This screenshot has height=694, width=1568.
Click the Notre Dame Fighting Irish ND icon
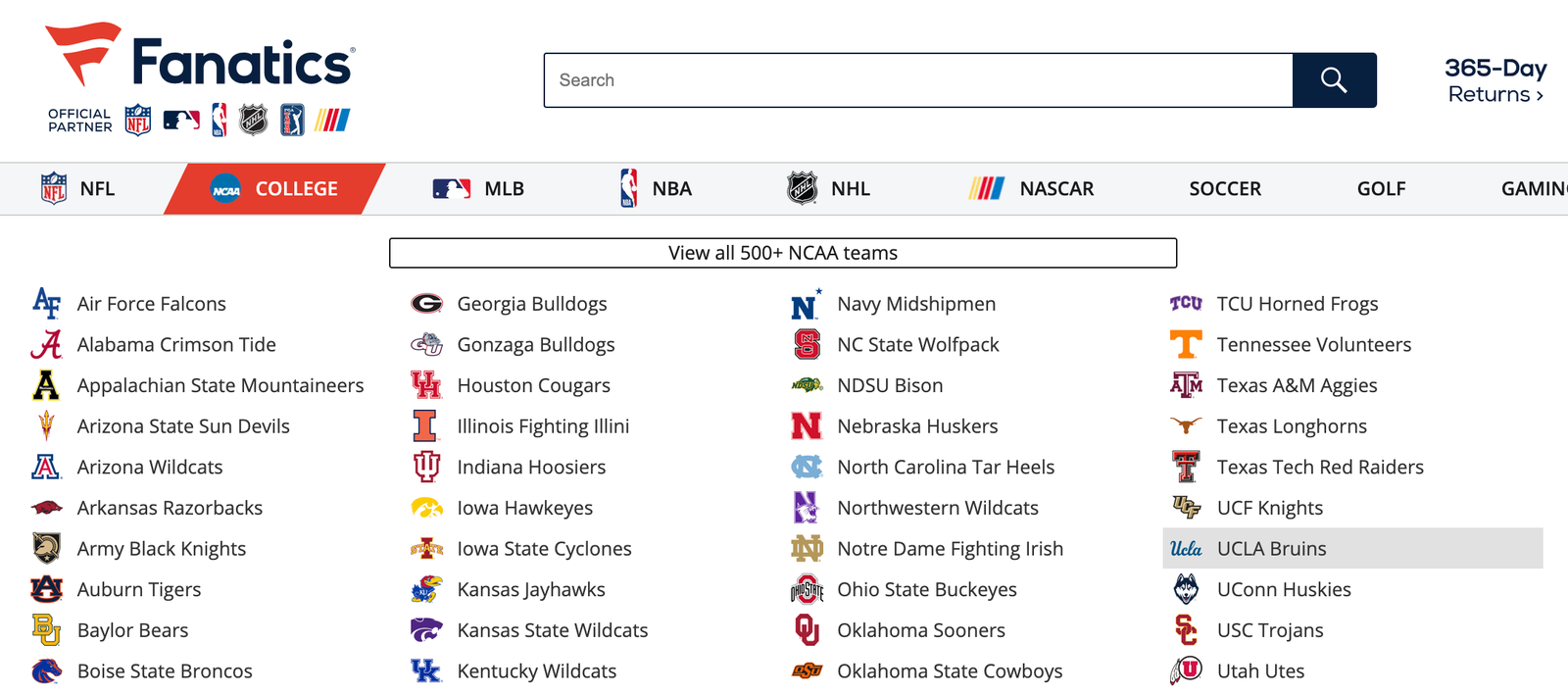pyautogui.click(x=807, y=549)
